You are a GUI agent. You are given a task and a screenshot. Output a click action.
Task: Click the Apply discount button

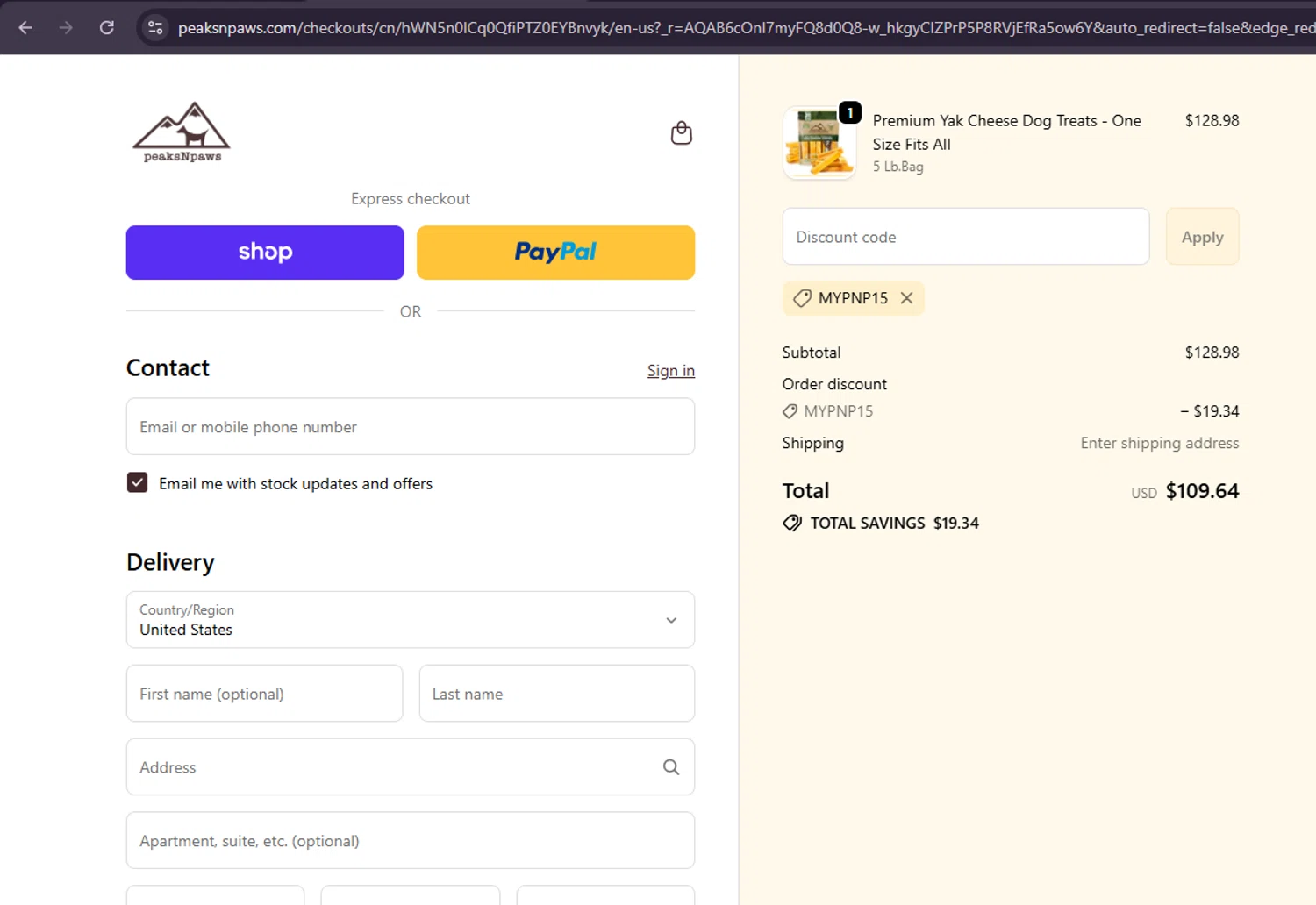(1202, 237)
